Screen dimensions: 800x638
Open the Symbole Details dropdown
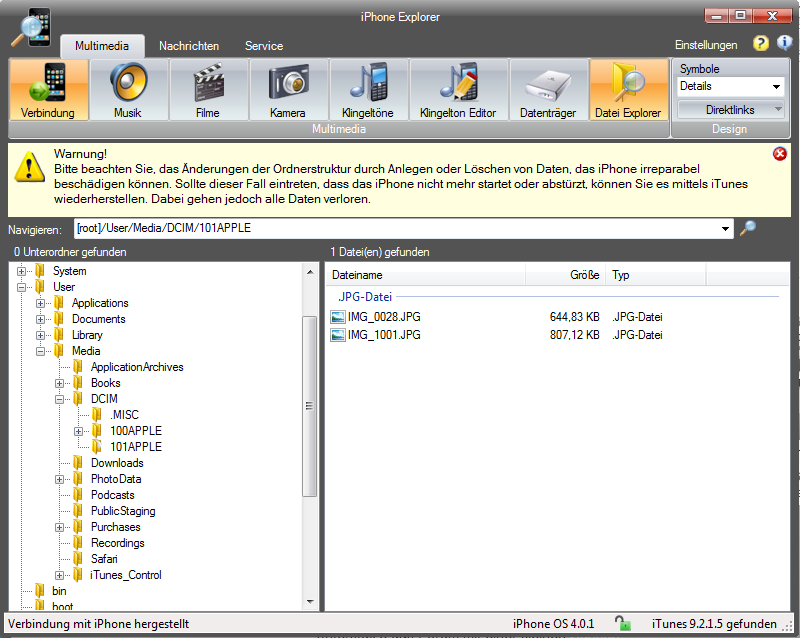pos(776,87)
